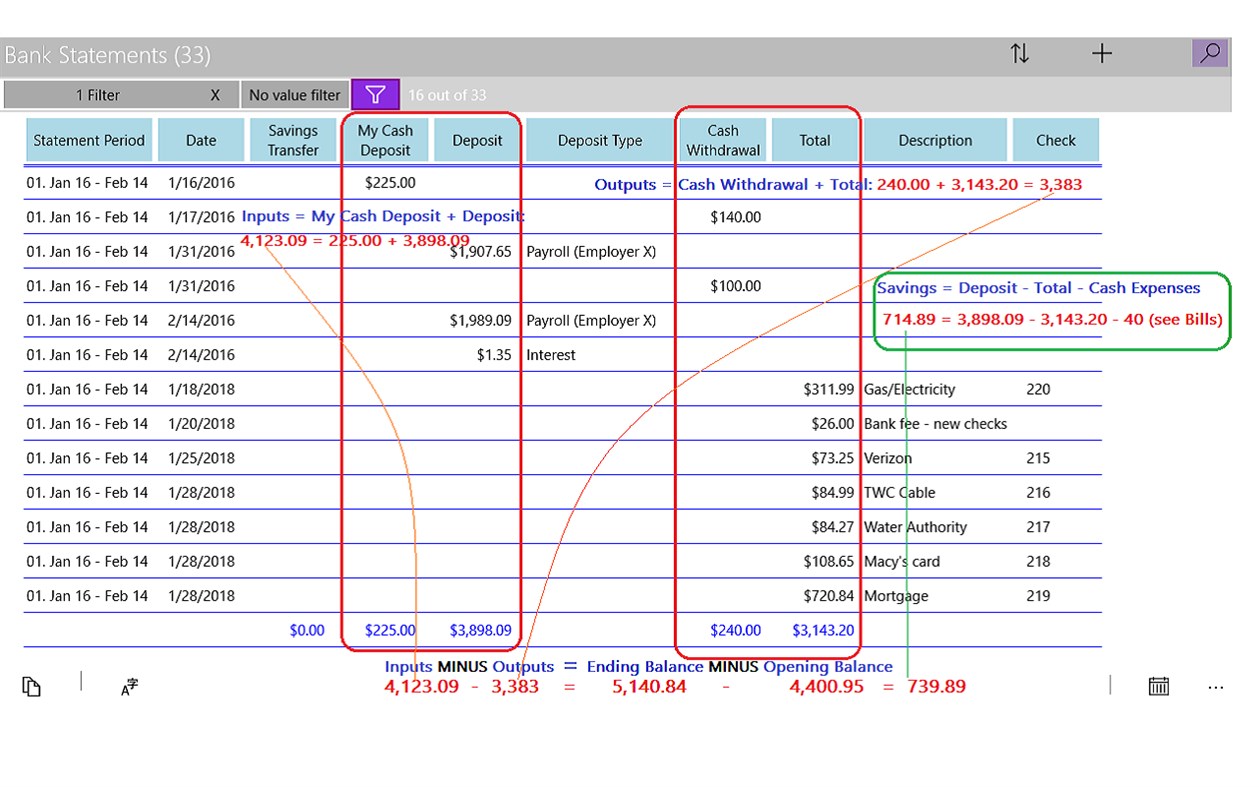Add a new bank statement entry
The height and width of the screenshot is (787, 1259).
[x=1101, y=54]
